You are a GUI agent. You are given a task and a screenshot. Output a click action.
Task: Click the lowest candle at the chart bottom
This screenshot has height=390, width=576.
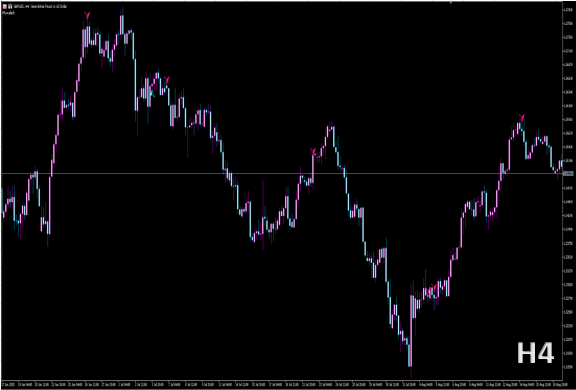click(x=410, y=331)
